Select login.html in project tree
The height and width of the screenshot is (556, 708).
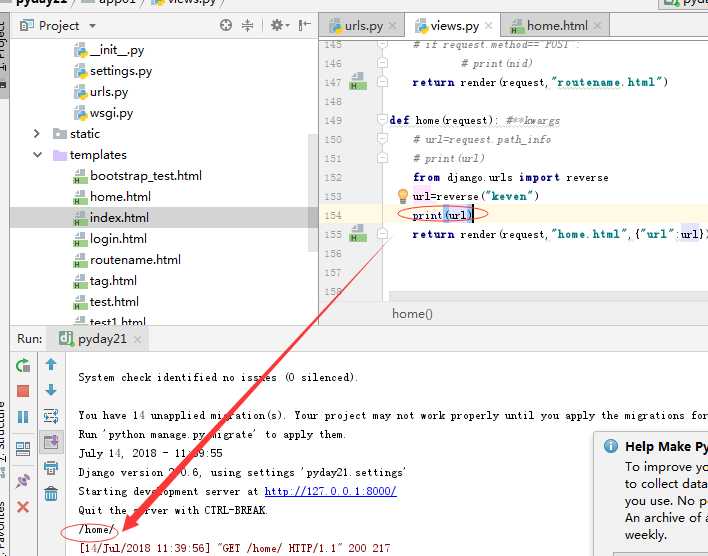coord(110,238)
